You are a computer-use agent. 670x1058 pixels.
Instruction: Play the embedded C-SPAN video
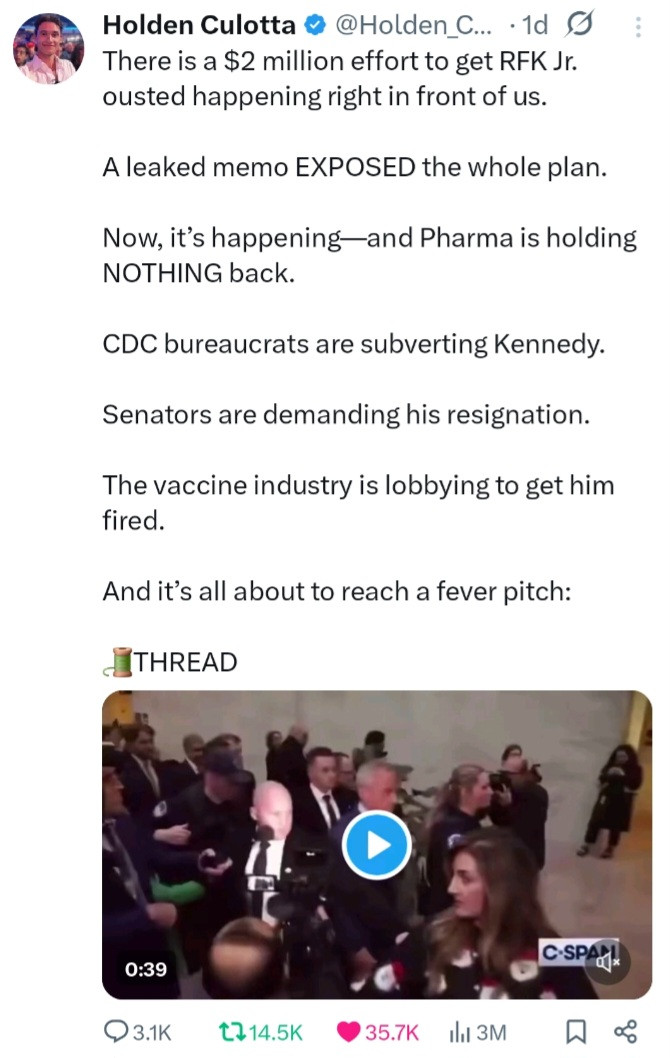(x=376, y=845)
